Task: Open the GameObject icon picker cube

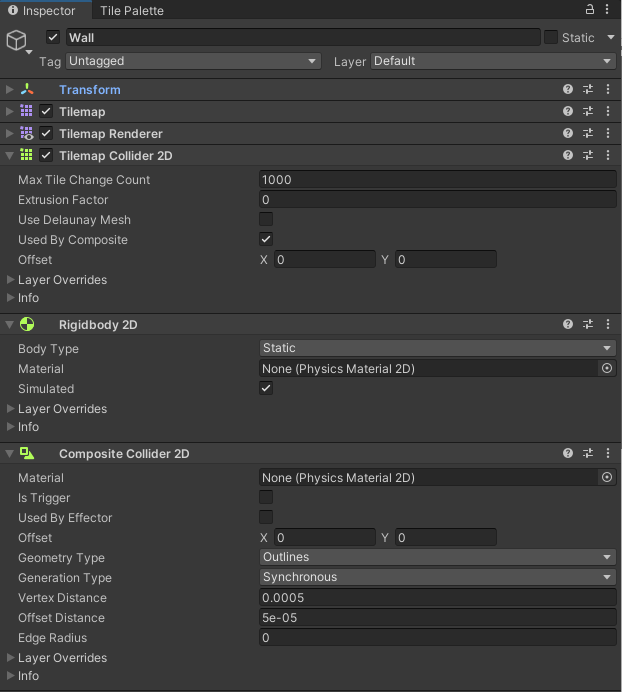Action: 17,41
